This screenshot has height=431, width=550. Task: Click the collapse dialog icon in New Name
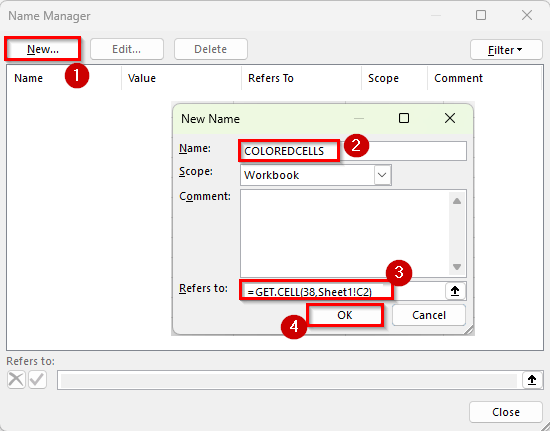coord(455,291)
